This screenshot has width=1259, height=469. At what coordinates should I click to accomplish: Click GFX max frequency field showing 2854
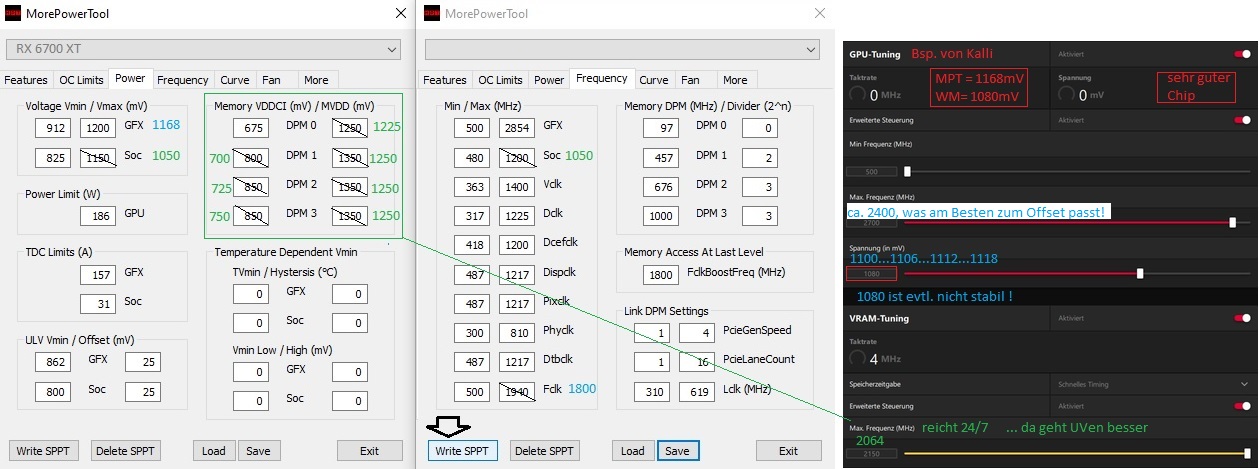tap(517, 128)
